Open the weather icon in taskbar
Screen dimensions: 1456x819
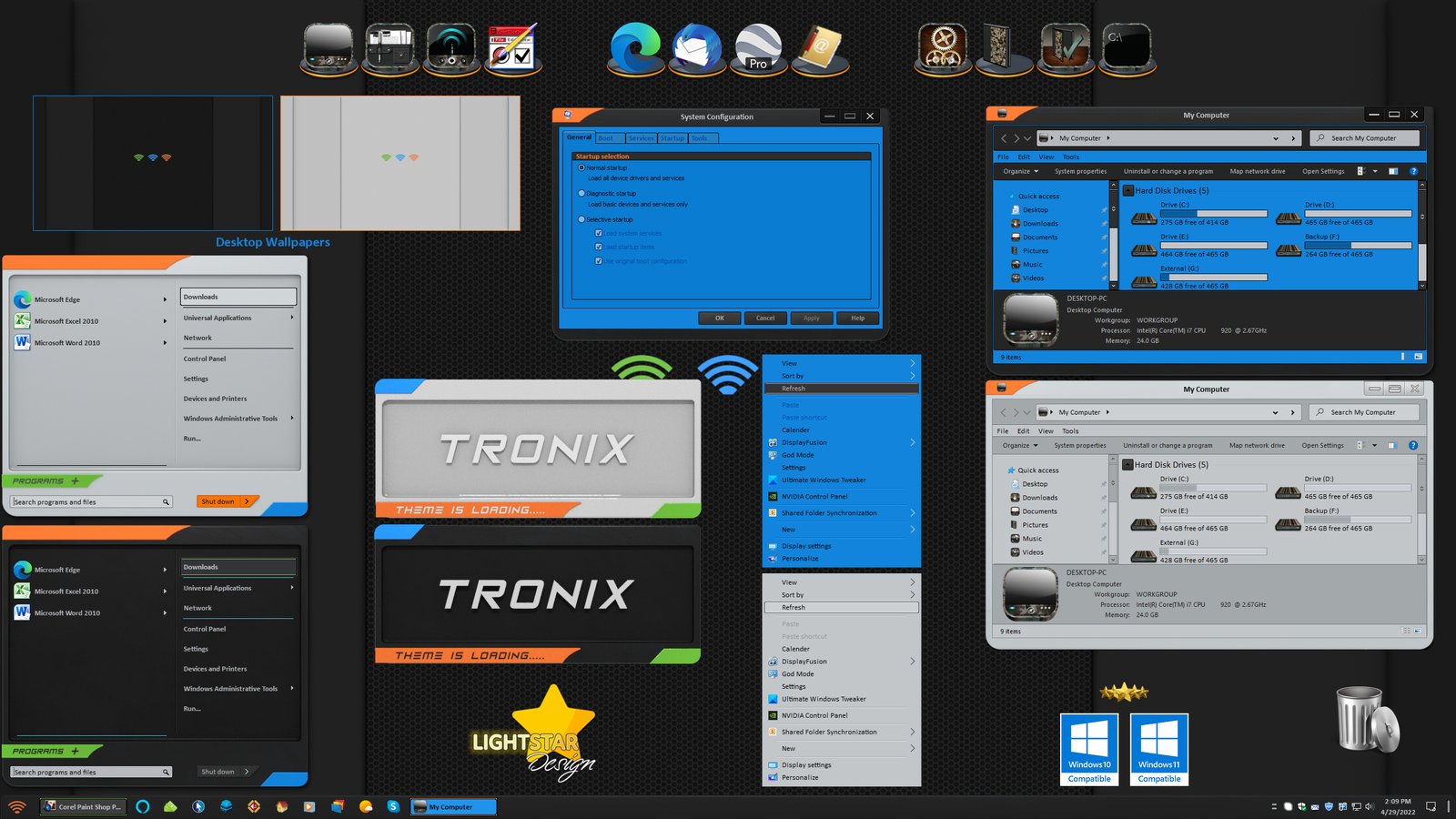coord(366,806)
